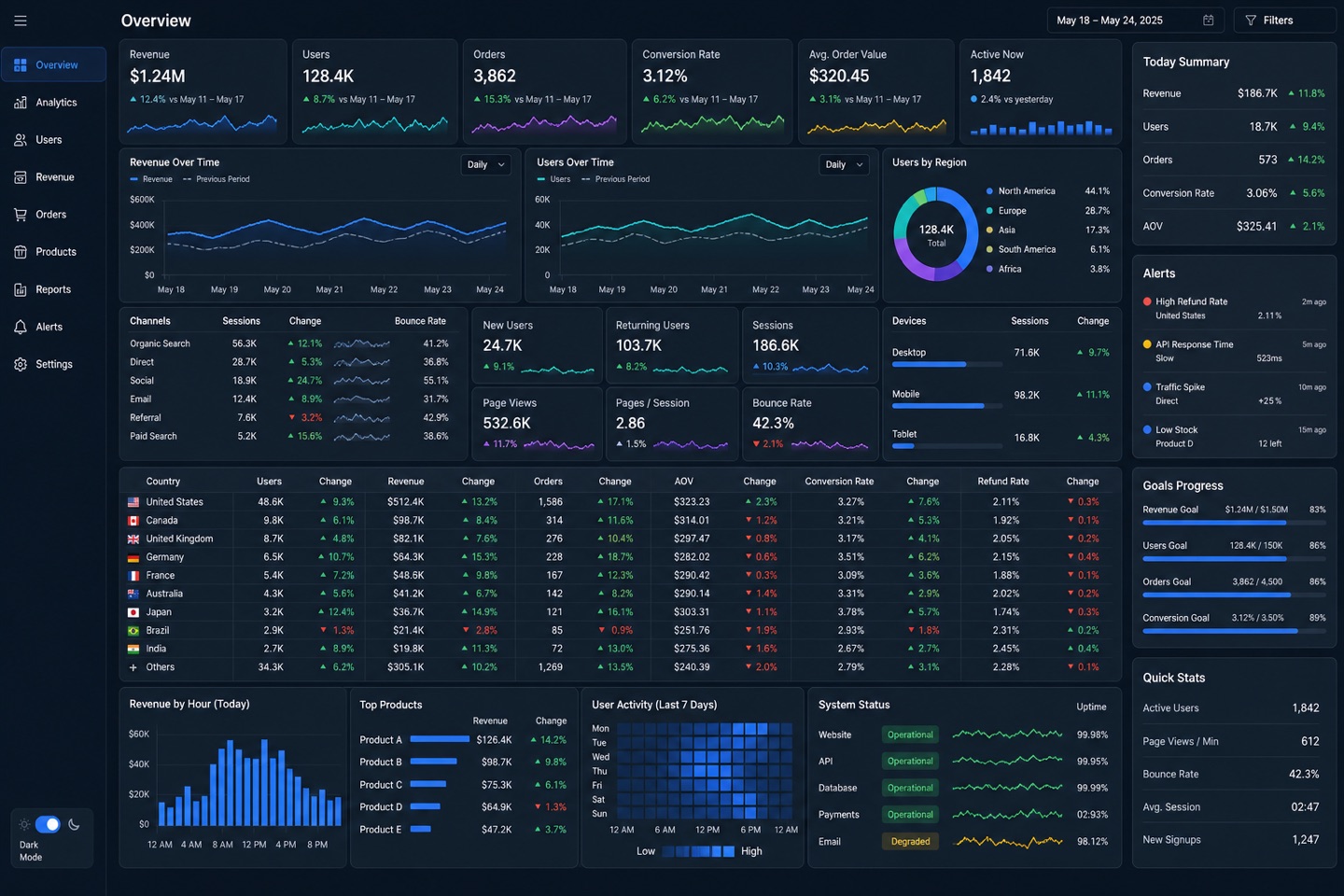Click the Japan flag icon

133,612
